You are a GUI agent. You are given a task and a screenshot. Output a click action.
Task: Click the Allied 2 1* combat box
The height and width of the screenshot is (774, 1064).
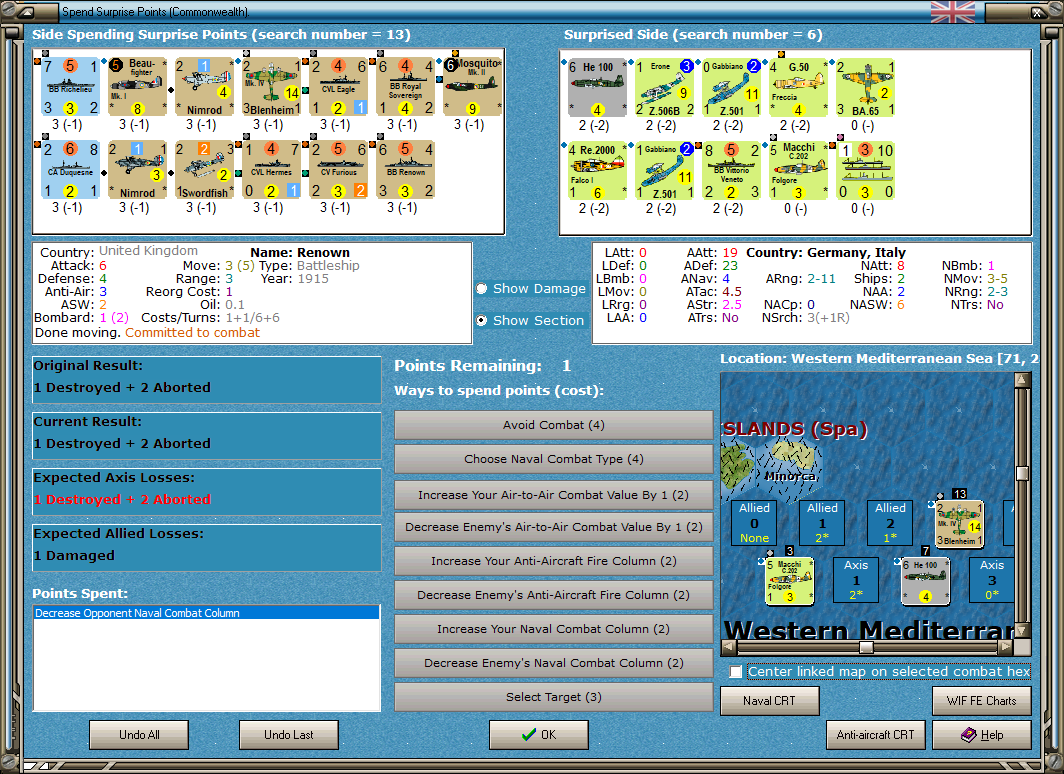tap(890, 522)
